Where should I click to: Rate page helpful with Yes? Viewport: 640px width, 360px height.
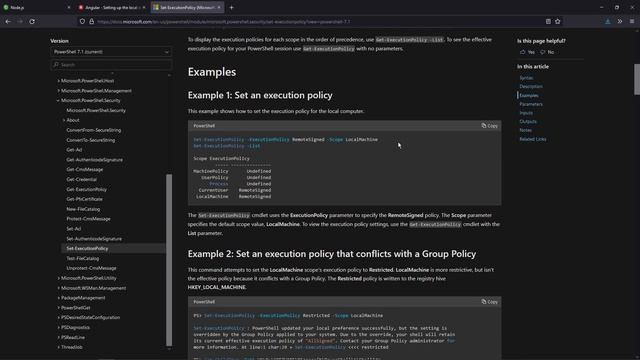pos(527,52)
